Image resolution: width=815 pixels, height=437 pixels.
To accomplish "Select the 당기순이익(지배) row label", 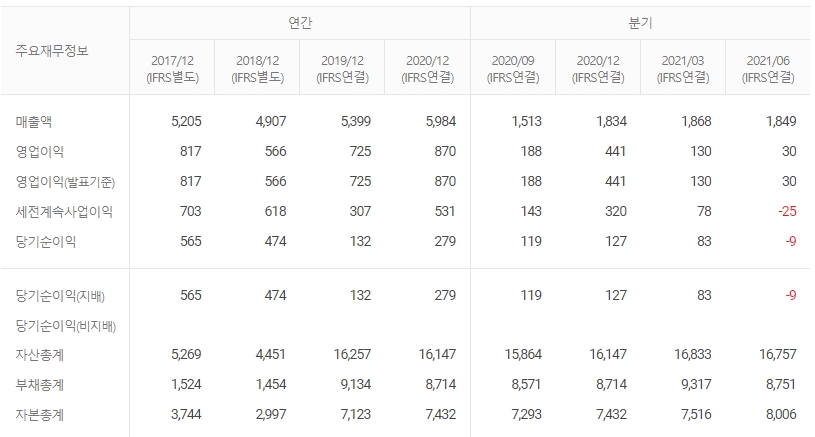I will pyautogui.click(x=60, y=296).
